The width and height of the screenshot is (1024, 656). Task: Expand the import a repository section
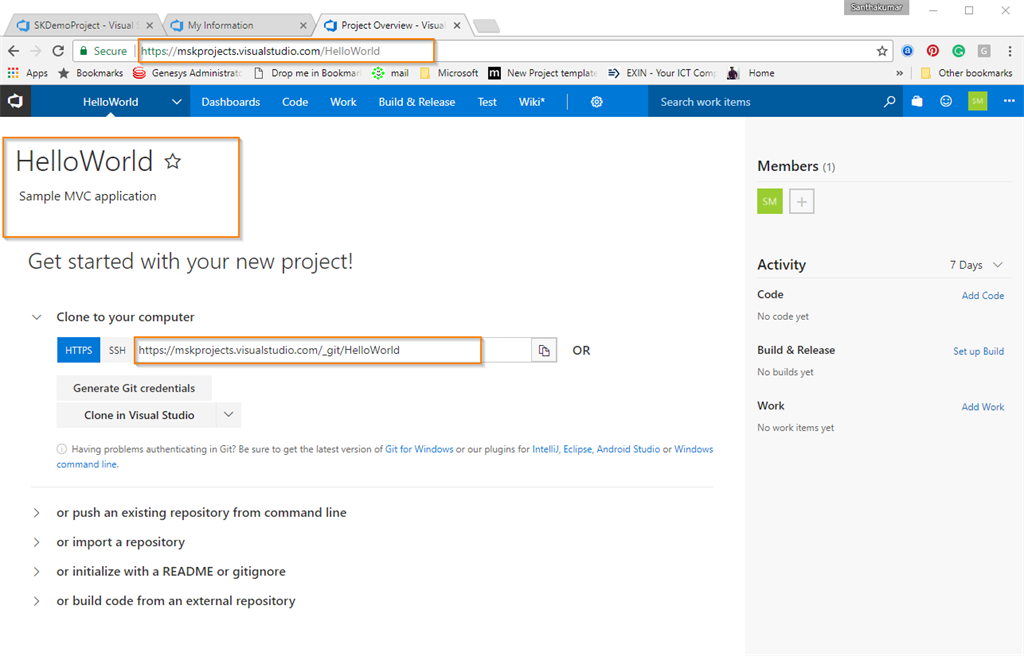point(37,542)
